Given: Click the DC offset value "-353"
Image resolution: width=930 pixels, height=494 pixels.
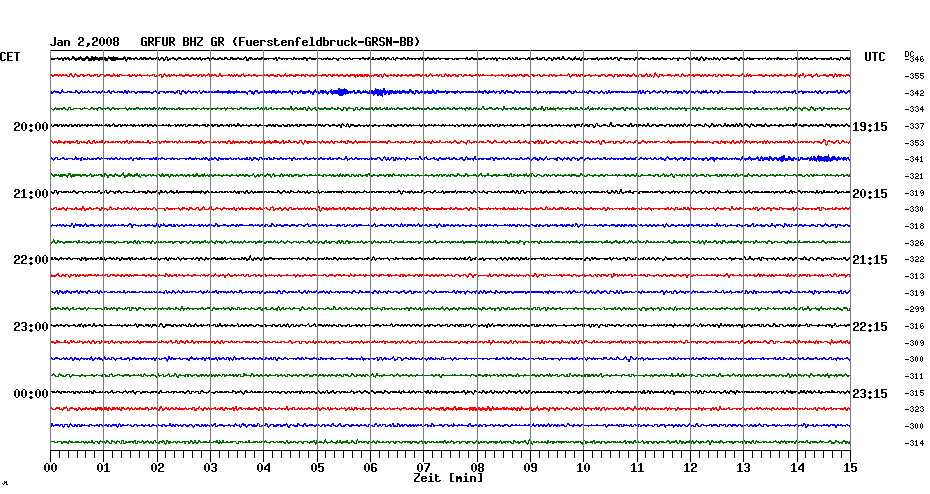Looking at the screenshot, I should pos(915,143).
